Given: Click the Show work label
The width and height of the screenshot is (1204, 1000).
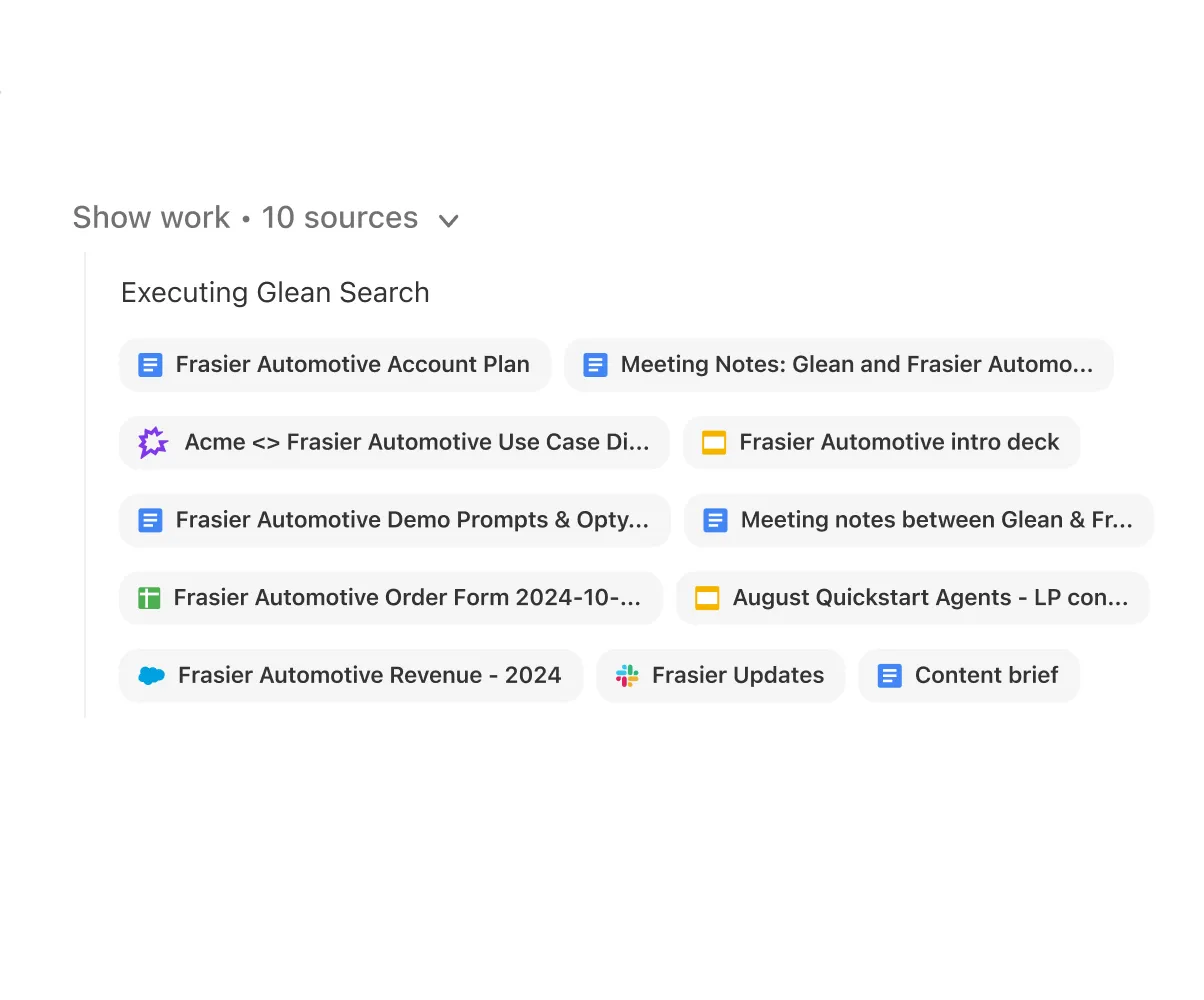Looking at the screenshot, I should 151,218.
